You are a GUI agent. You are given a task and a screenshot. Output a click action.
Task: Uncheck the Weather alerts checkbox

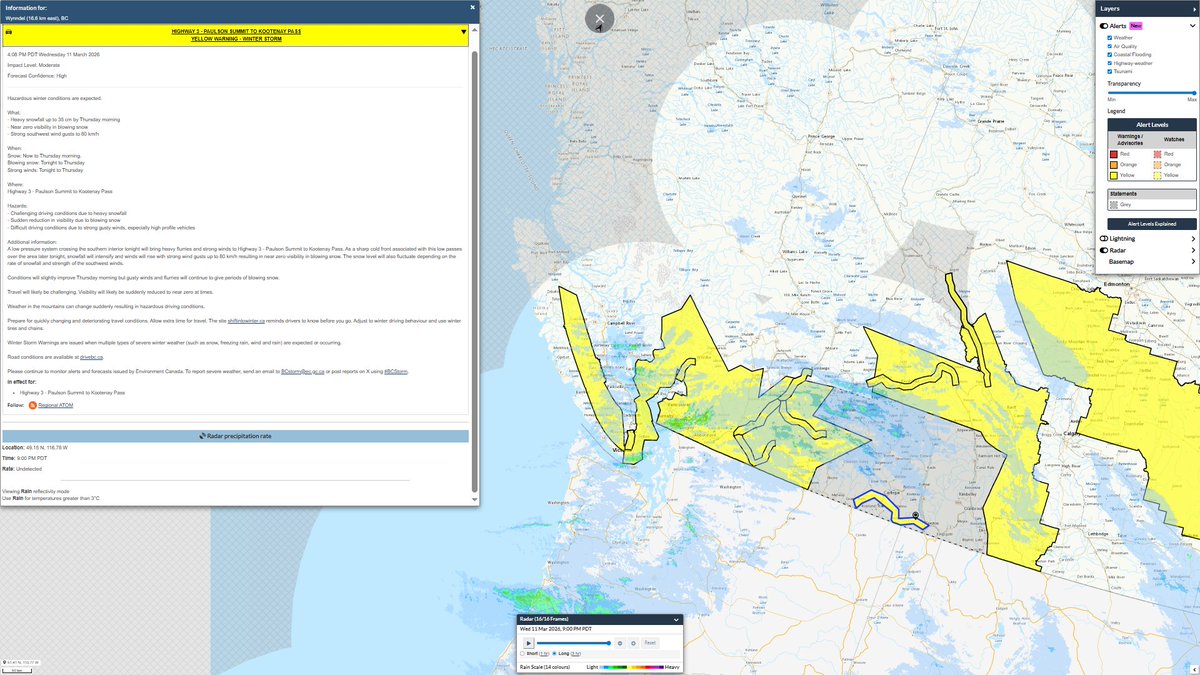point(1110,37)
